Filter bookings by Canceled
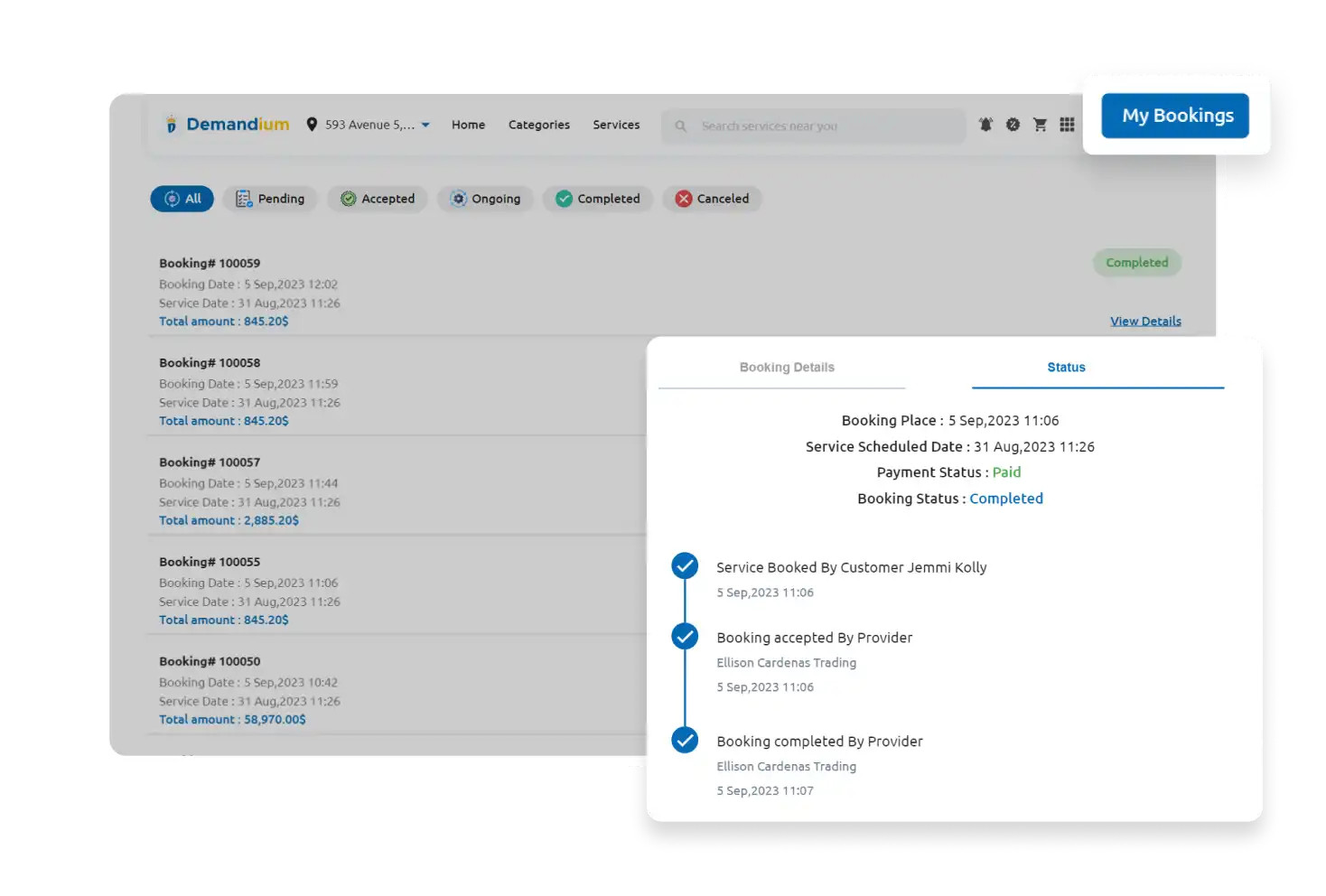This screenshot has width=1326, height=896. tap(712, 199)
